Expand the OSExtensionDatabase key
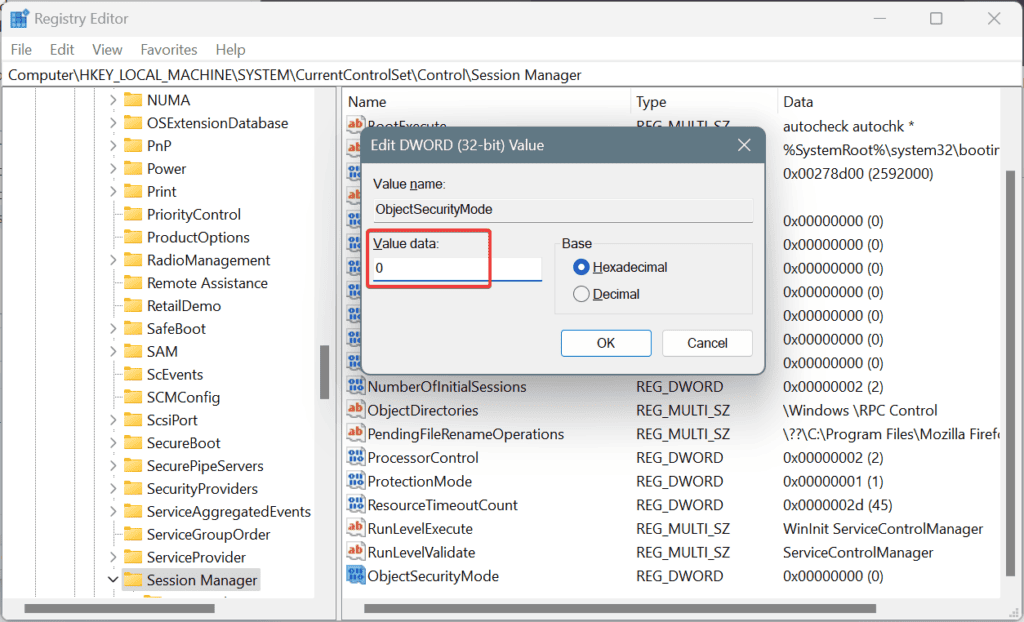Viewport: 1024px width, 622px height. 113,123
